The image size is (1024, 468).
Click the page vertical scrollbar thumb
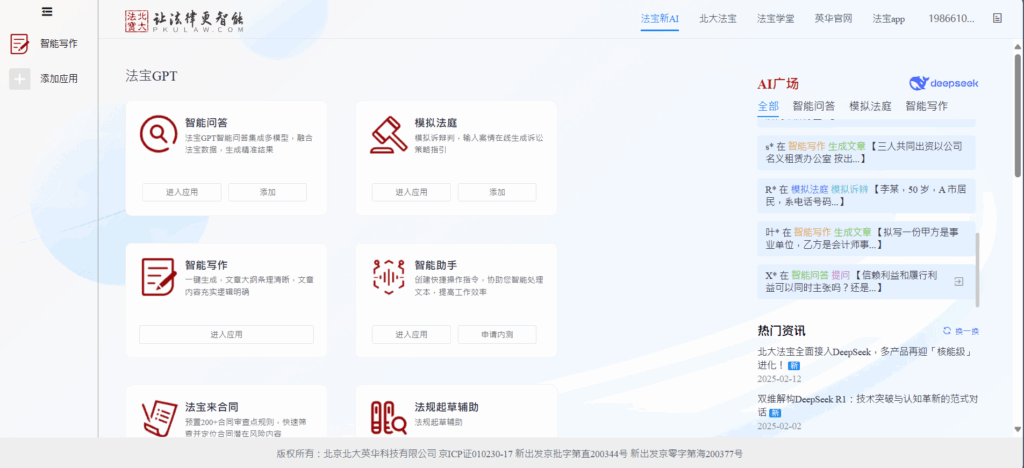click(1018, 115)
